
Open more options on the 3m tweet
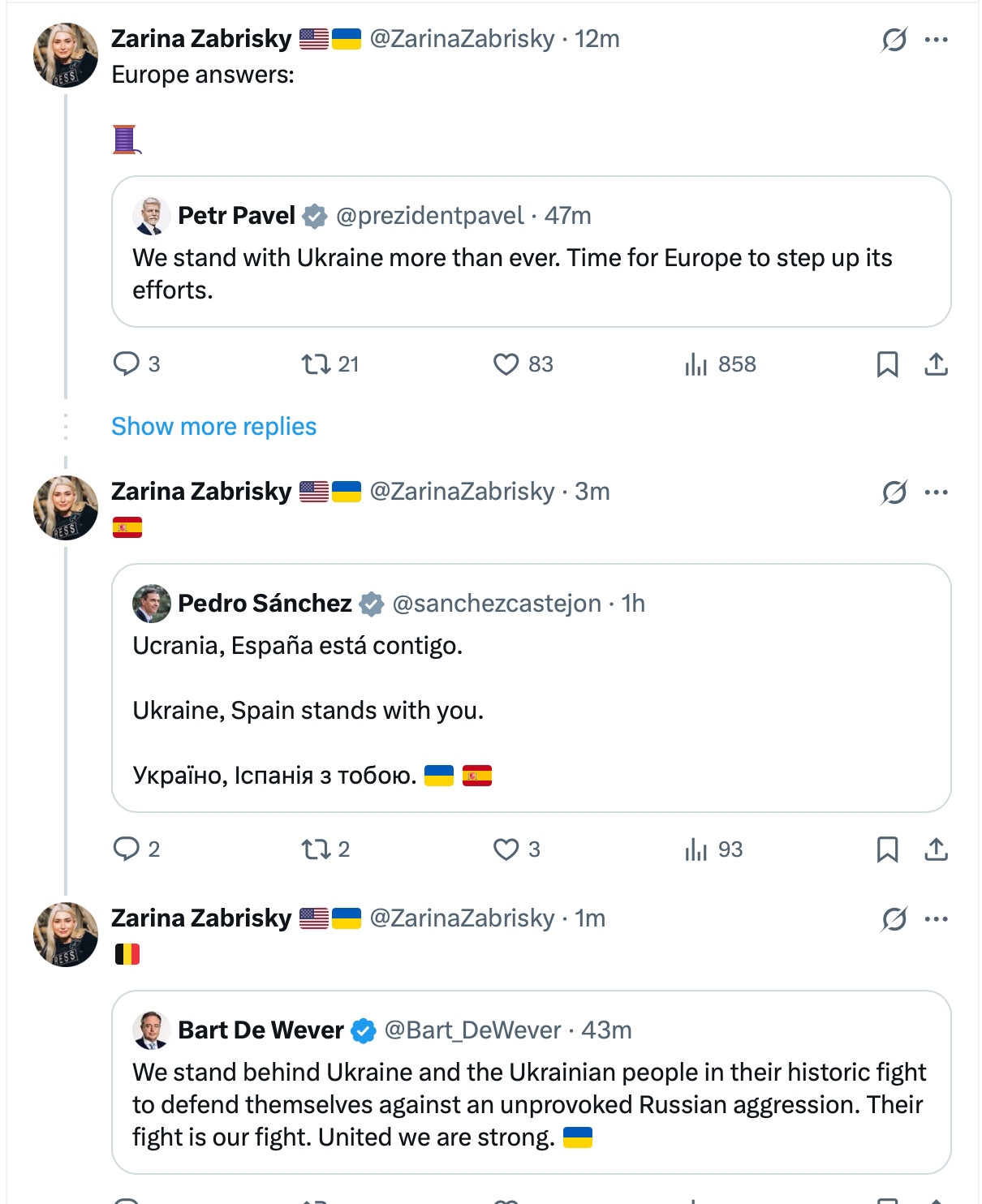pos(937,492)
